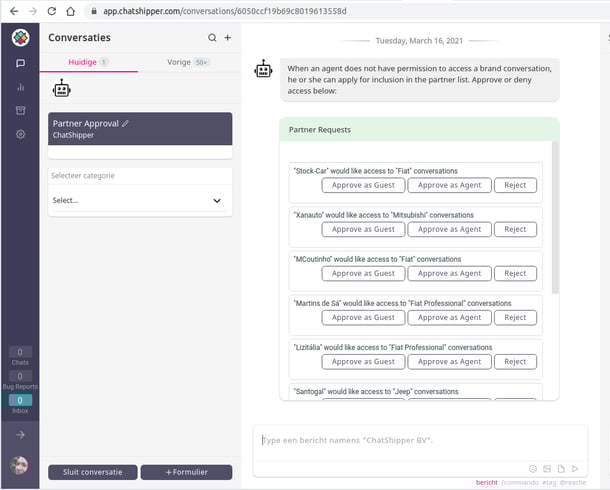Open the settings gear icon in sidebar
This screenshot has width=610, height=490.
(21, 134)
